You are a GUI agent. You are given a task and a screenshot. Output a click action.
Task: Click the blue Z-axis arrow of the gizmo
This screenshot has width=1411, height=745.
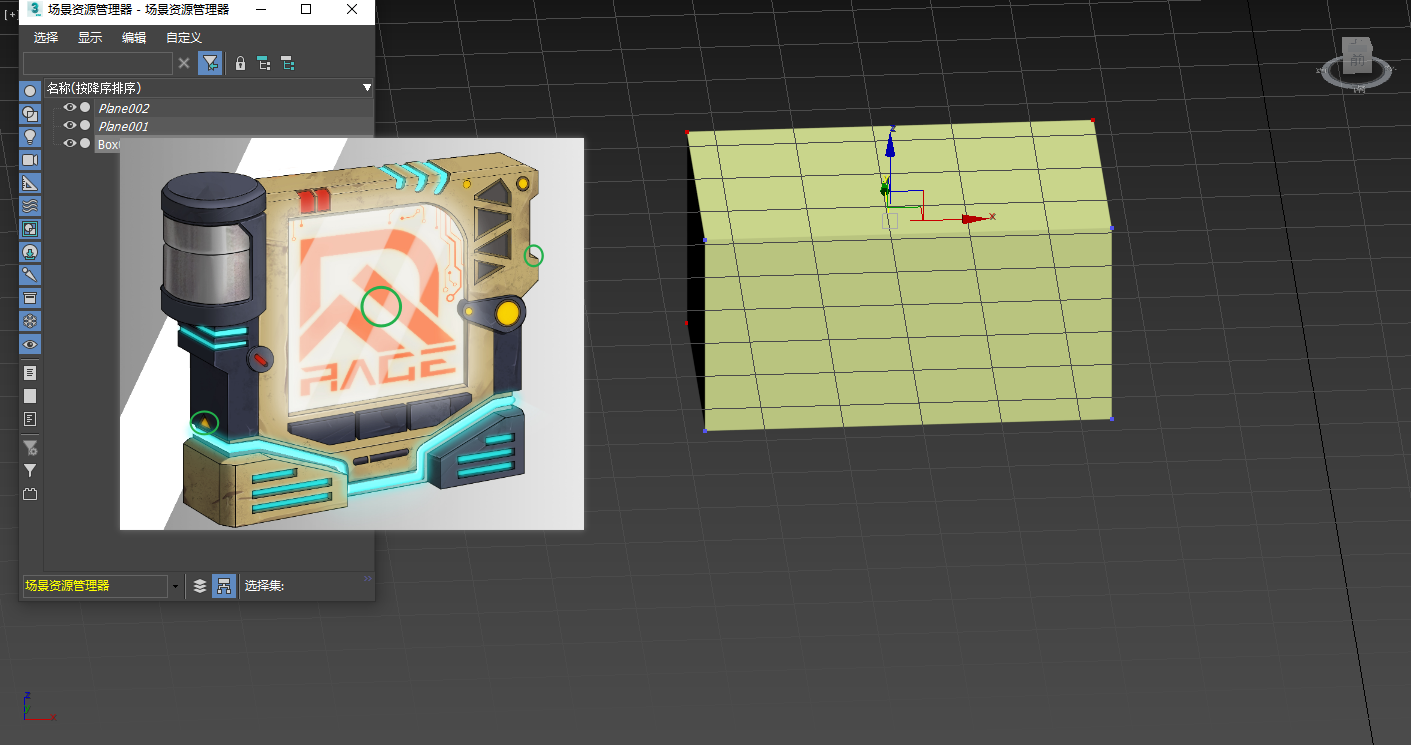click(889, 147)
